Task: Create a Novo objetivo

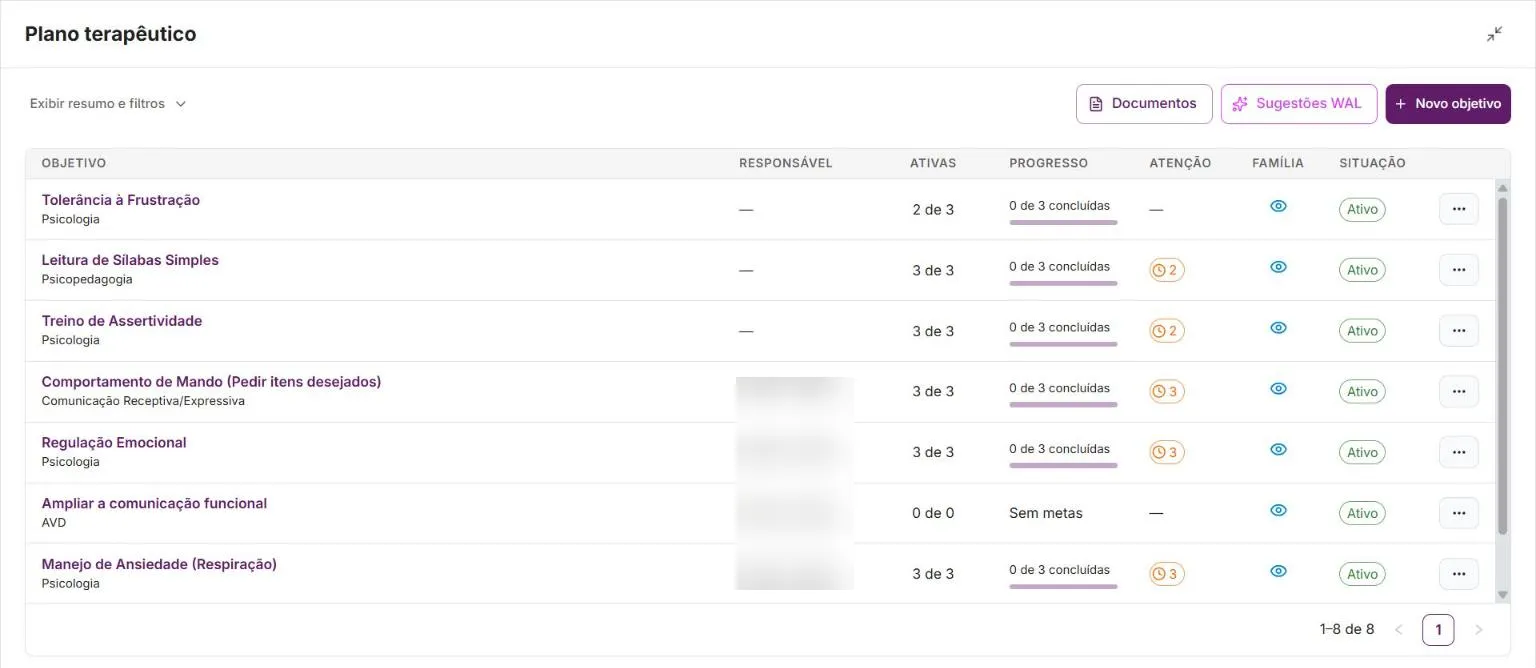Action: click(1448, 104)
